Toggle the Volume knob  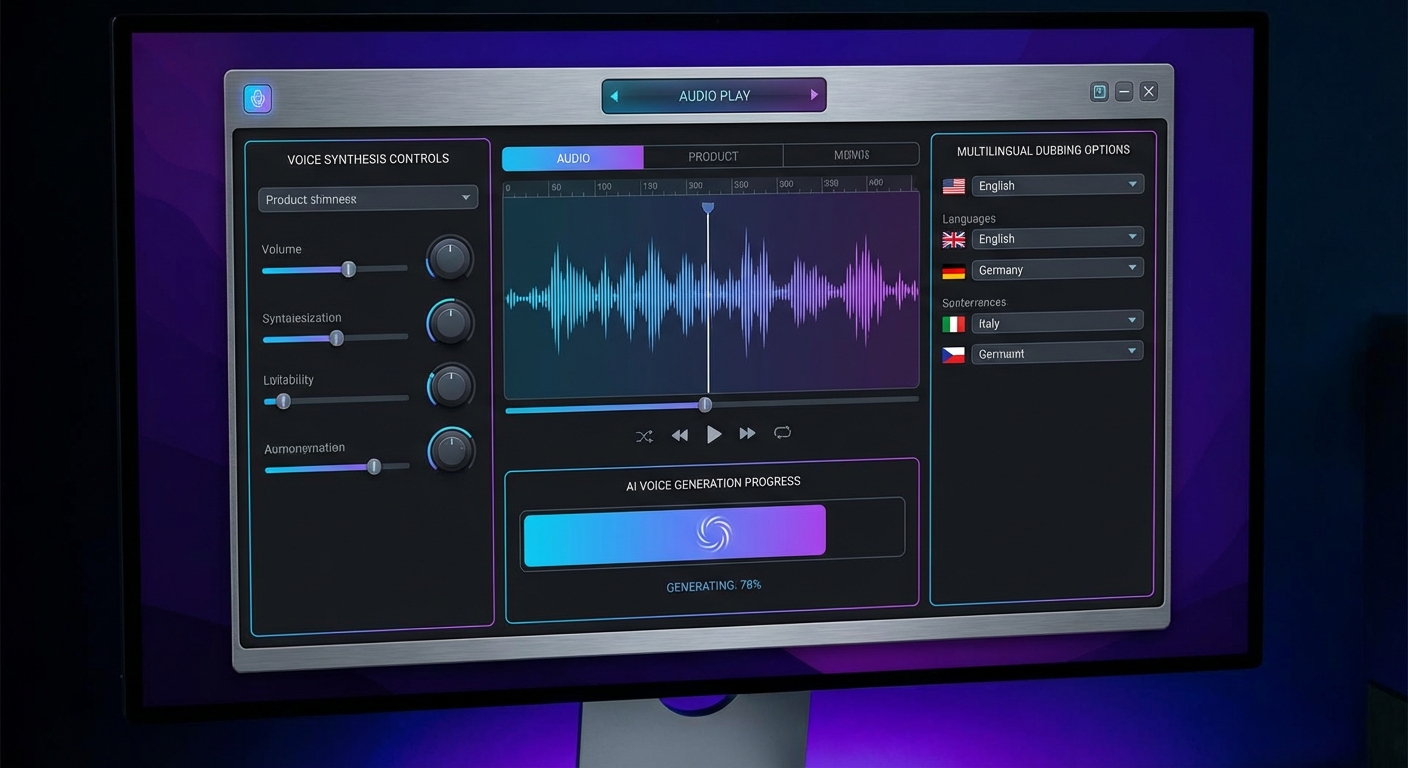coord(449,258)
